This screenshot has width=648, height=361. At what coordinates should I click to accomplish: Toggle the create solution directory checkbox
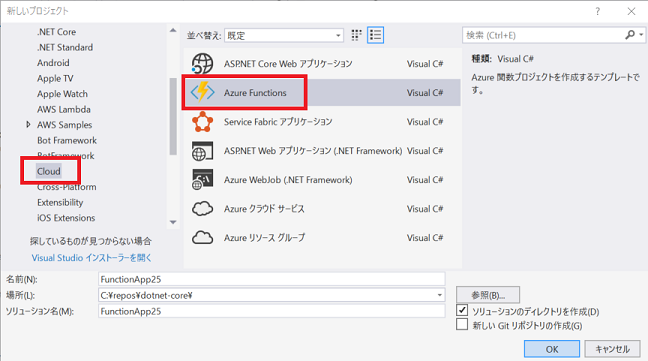coord(462,310)
